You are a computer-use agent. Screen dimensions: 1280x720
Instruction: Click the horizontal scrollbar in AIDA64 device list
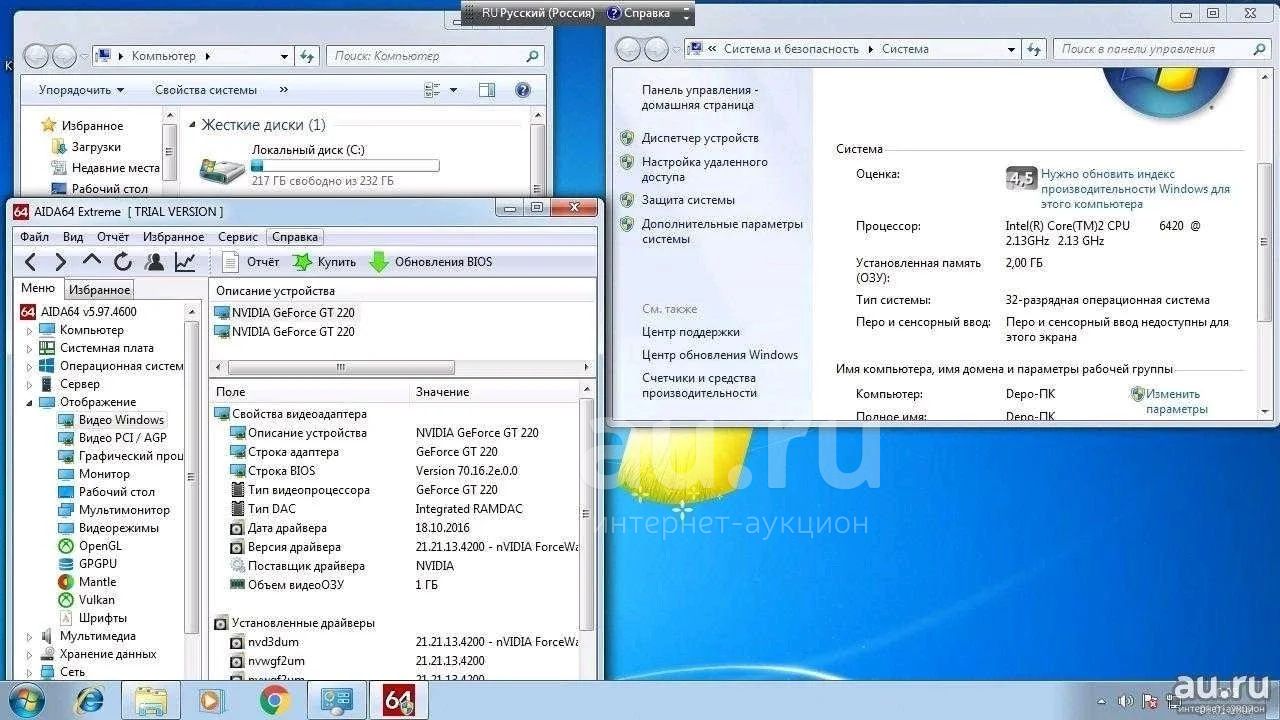340,367
